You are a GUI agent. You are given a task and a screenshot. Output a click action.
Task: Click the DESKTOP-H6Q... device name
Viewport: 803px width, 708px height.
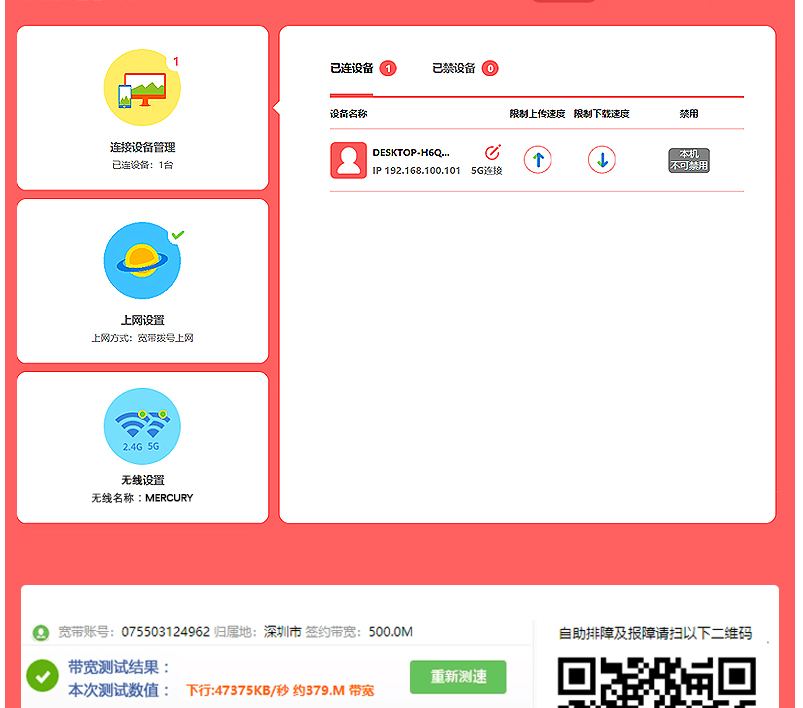coord(411,153)
